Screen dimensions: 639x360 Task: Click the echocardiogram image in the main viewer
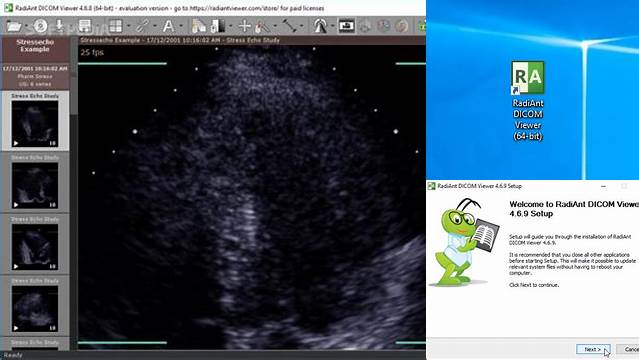(252, 197)
